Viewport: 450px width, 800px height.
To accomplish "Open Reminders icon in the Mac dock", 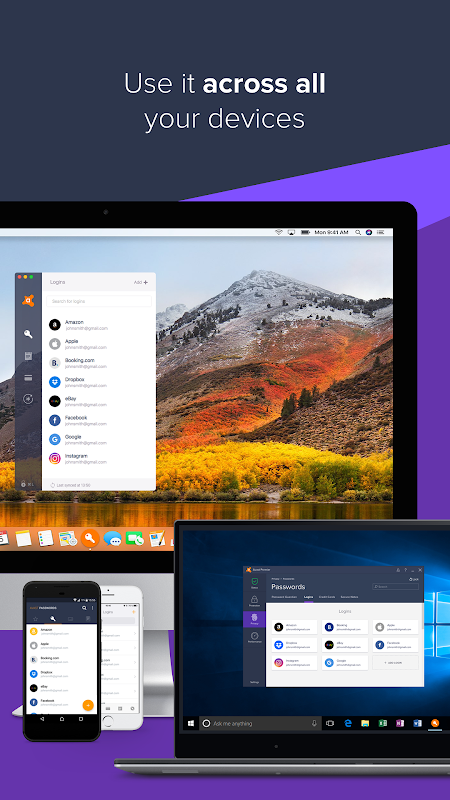I will click(x=45, y=538).
